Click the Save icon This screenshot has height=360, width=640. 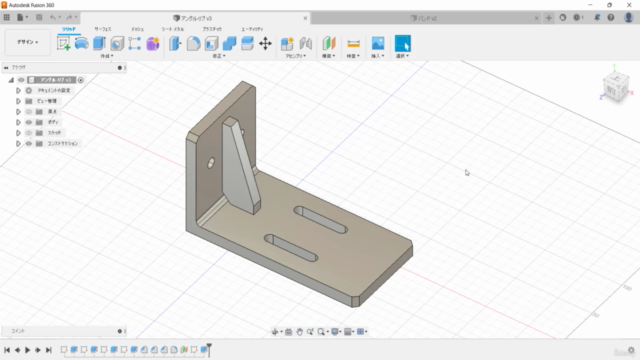point(39,18)
